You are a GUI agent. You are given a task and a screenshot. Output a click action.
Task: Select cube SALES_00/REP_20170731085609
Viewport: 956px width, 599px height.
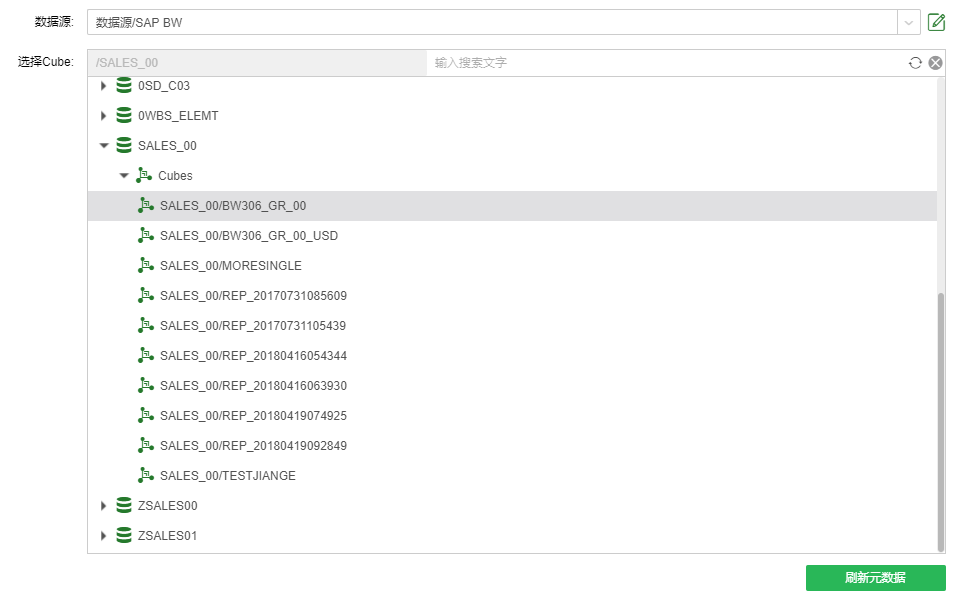pyautogui.click(x=253, y=295)
